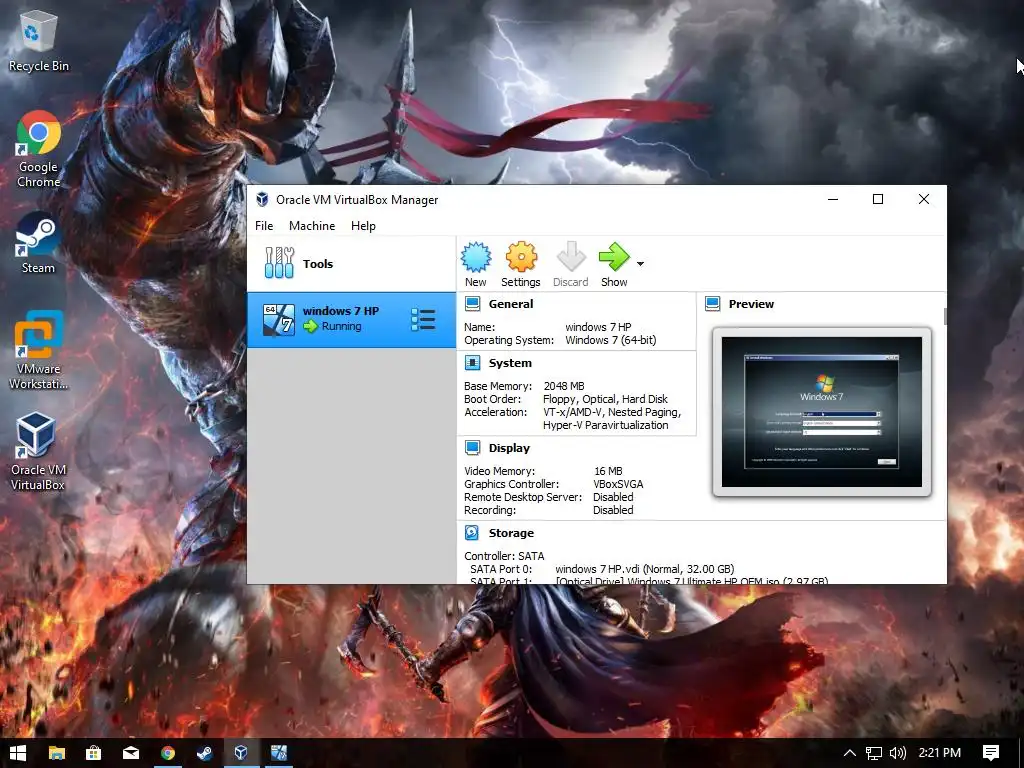
Task: Select the Oracle VM VirtualBox desktop shortcut
Action: coord(38,451)
